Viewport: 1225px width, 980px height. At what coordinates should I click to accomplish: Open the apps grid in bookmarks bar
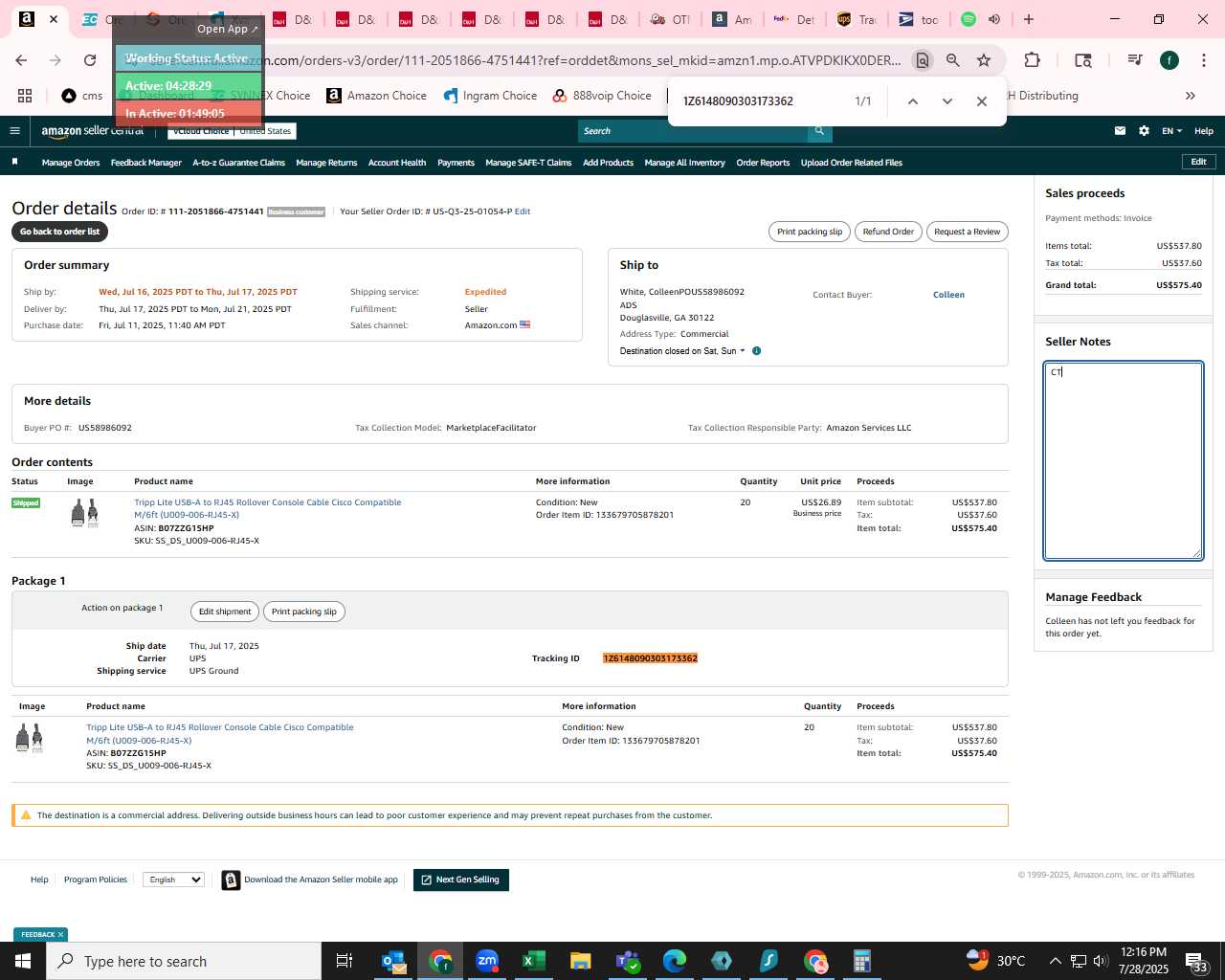coord(25,96)
